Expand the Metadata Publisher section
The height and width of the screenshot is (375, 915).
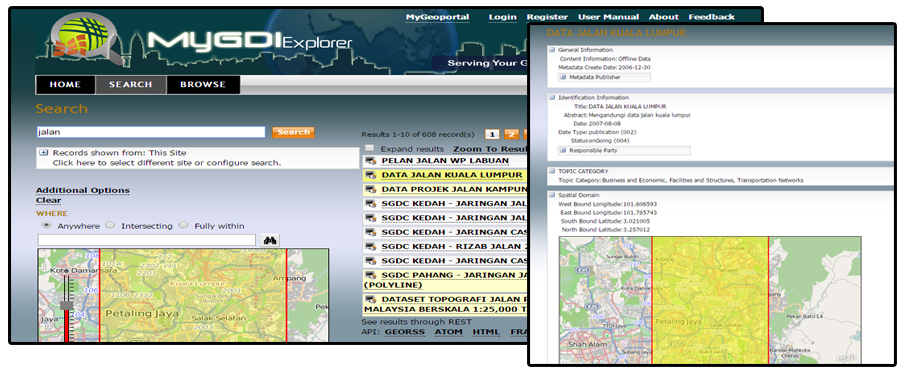coord(563,77)
